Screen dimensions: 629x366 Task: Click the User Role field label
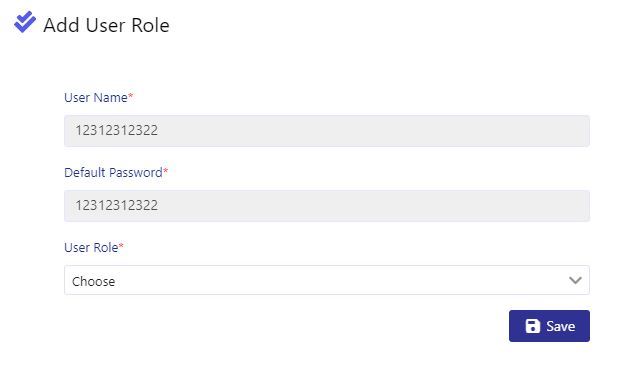91,248
